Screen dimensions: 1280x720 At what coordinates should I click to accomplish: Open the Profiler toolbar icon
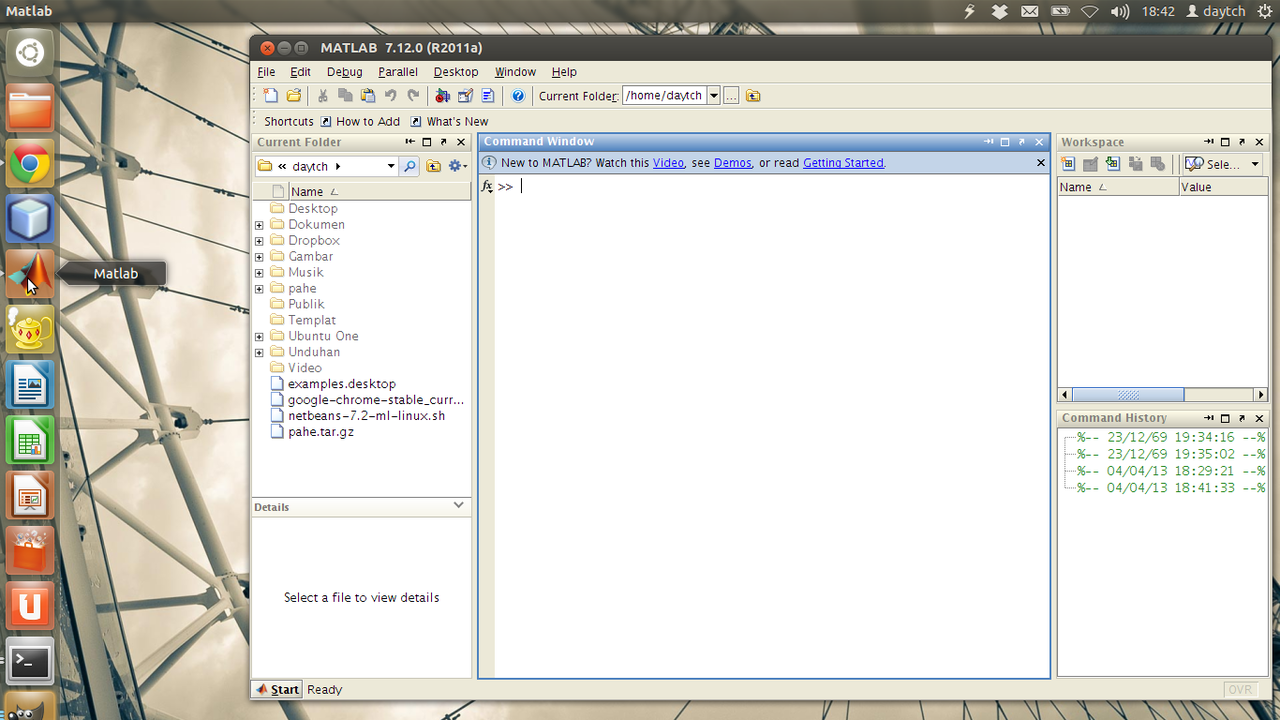[488, 96]
